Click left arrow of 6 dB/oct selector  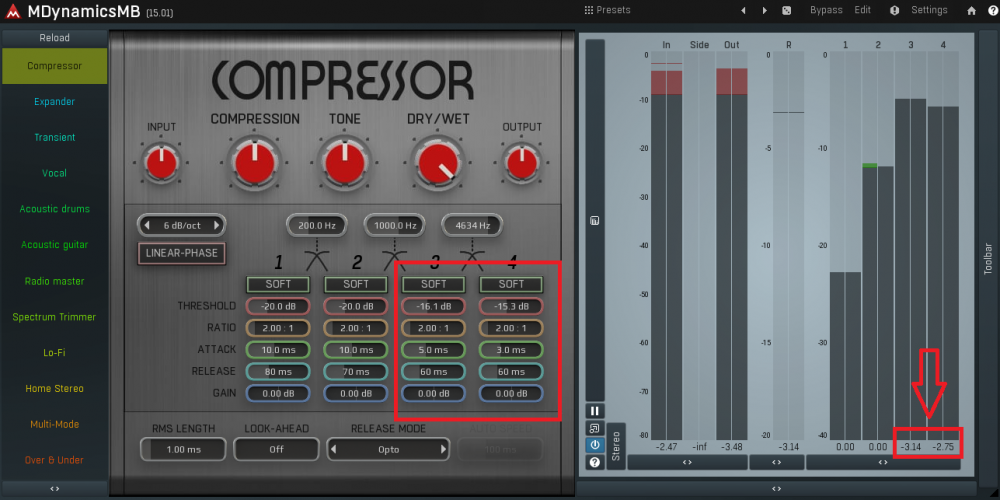(147, 225)
